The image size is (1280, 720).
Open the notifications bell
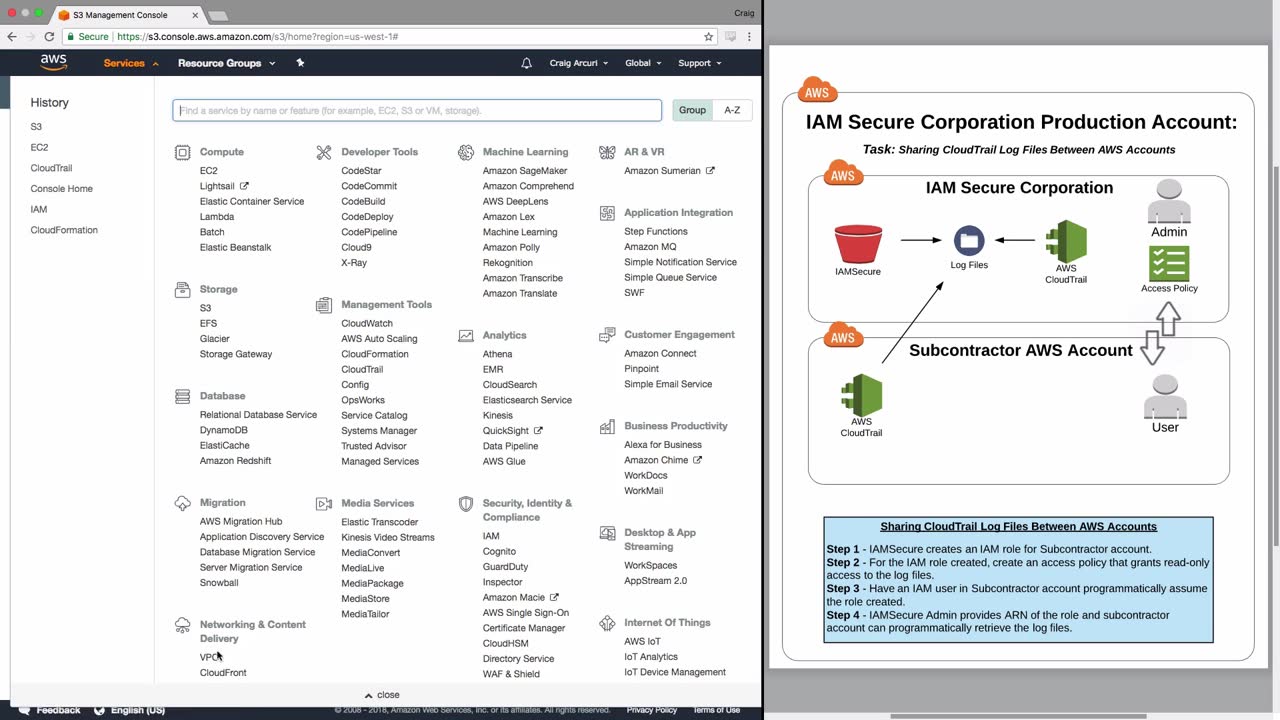[527, 63]
